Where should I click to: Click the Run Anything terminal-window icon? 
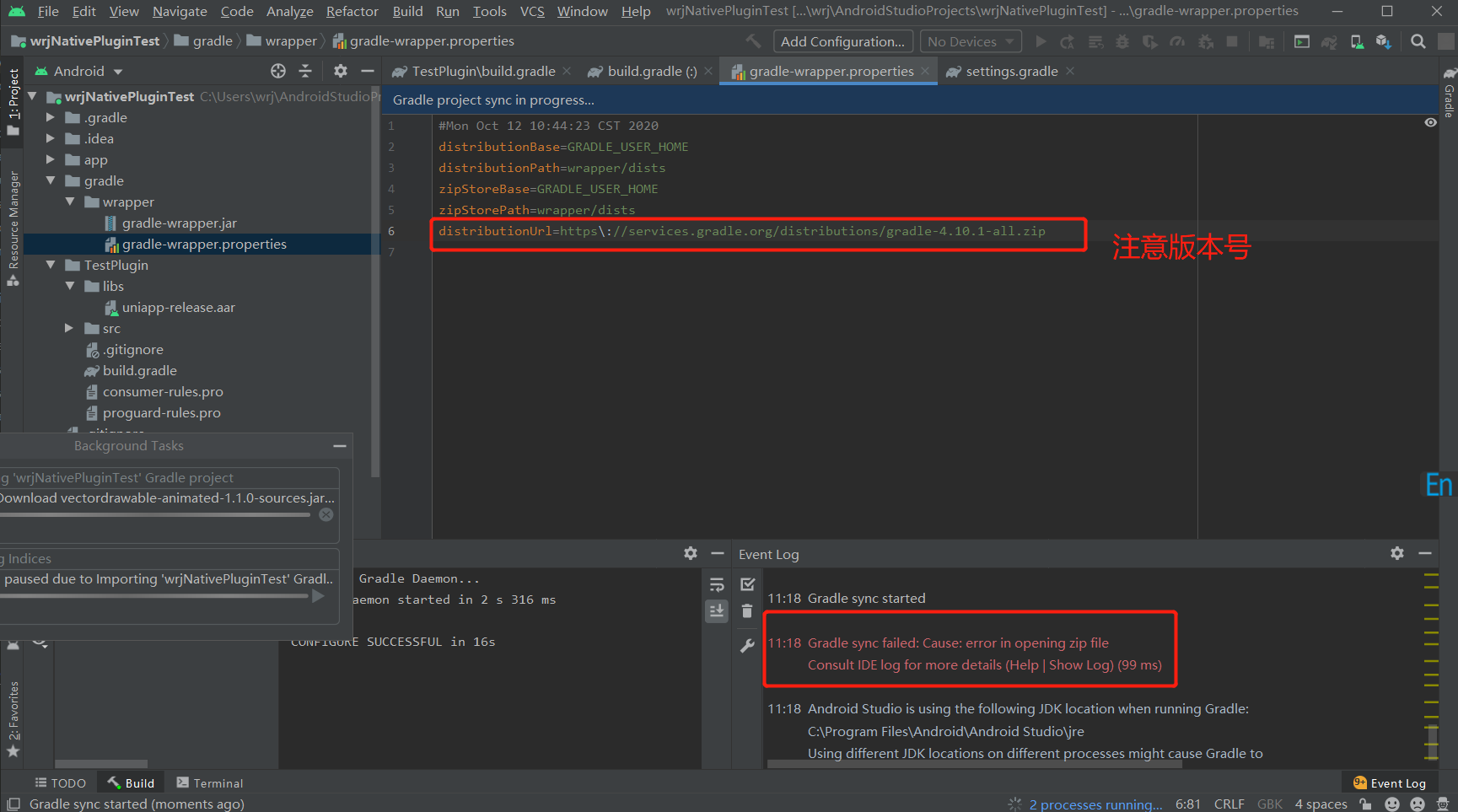[1302, 41]
